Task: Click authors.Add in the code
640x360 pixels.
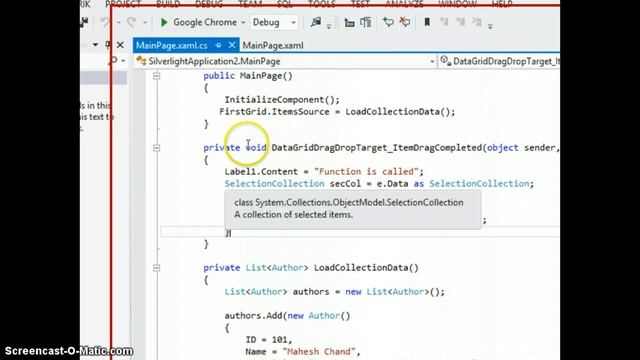Action: 253,316
